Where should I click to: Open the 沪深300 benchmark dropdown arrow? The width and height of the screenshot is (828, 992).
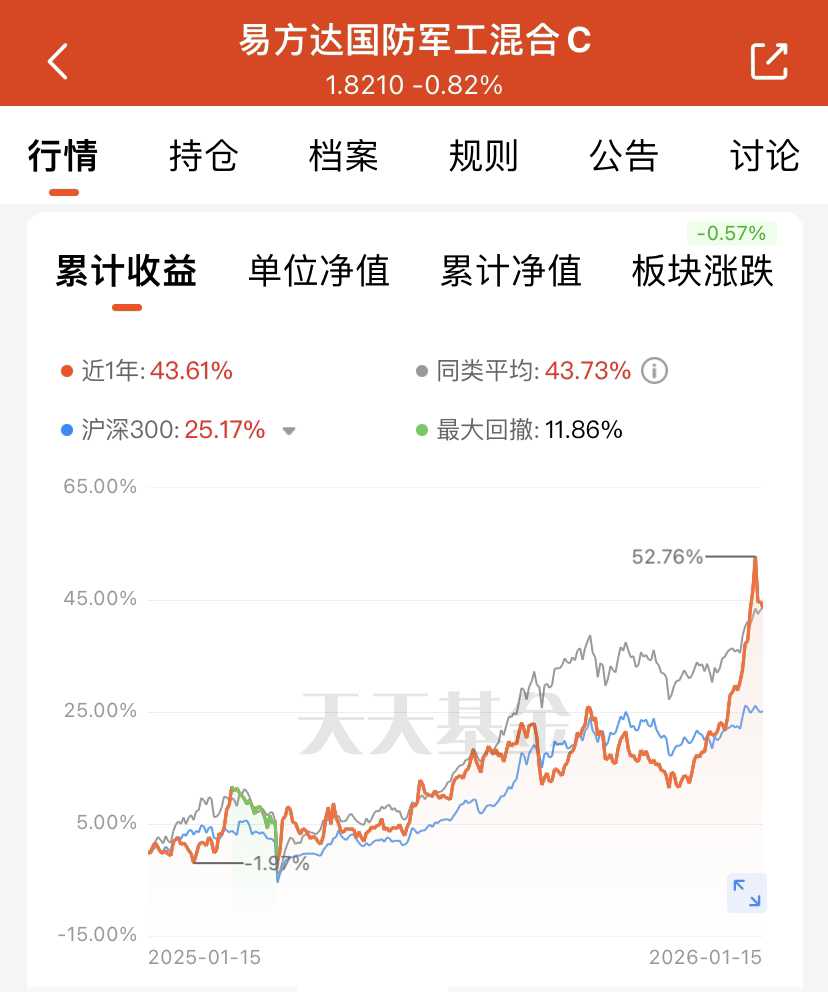click(289, 431)
